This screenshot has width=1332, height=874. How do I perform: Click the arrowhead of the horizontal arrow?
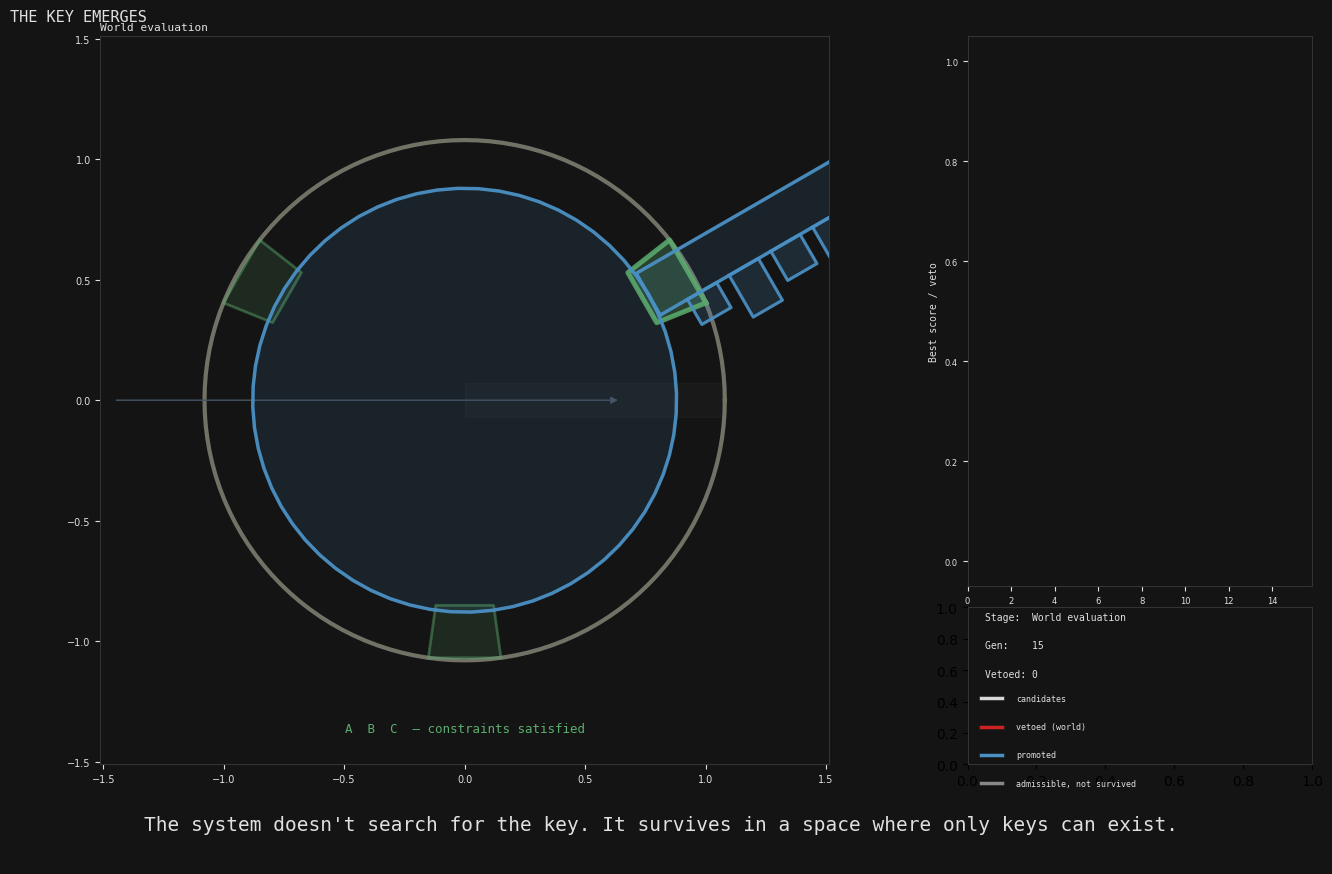click(613, 400)
